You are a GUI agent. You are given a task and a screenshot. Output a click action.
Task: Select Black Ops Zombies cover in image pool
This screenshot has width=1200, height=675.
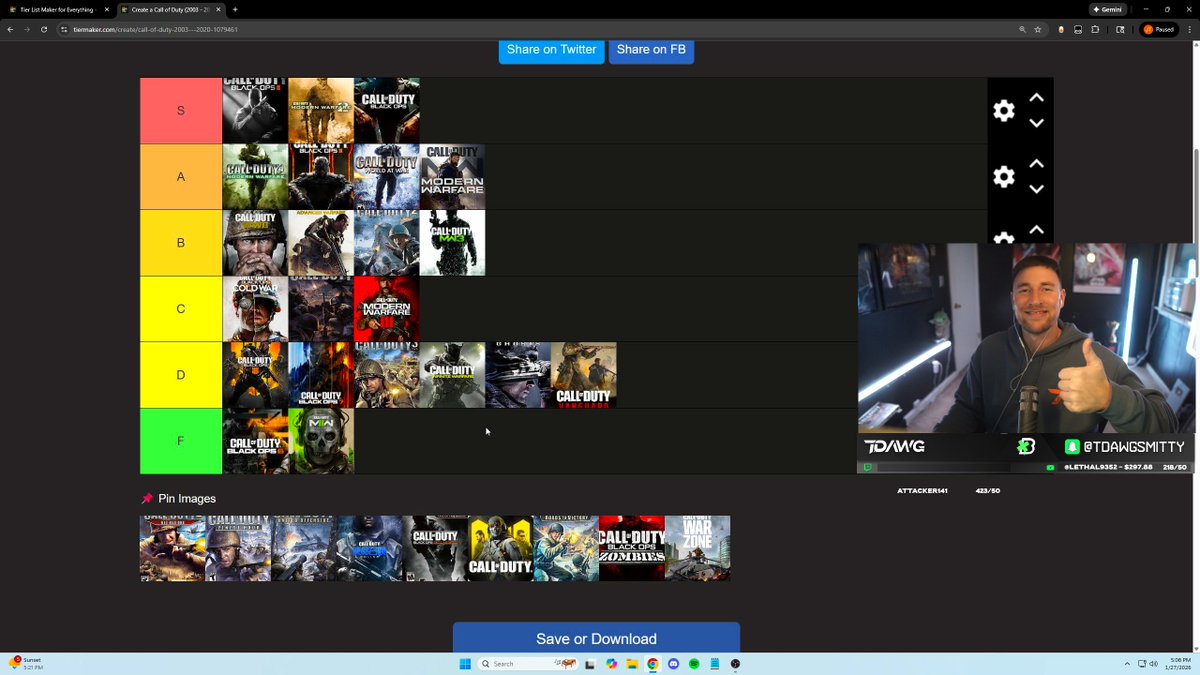(632, 548)
